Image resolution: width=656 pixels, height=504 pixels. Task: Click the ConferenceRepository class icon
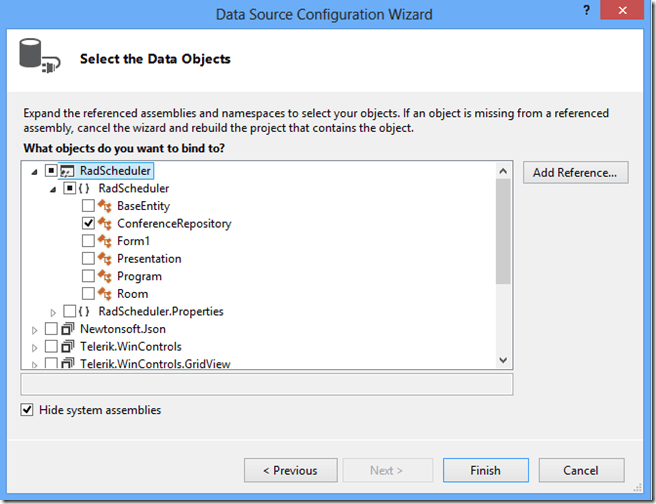point(105,224)
